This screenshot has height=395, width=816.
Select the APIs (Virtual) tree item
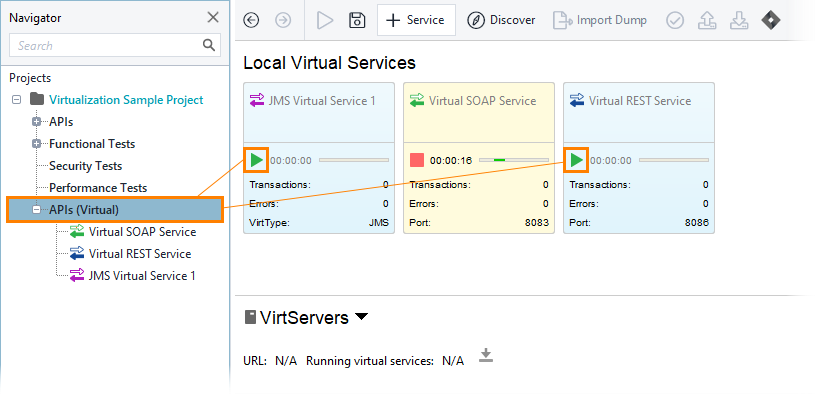[115, 210]
